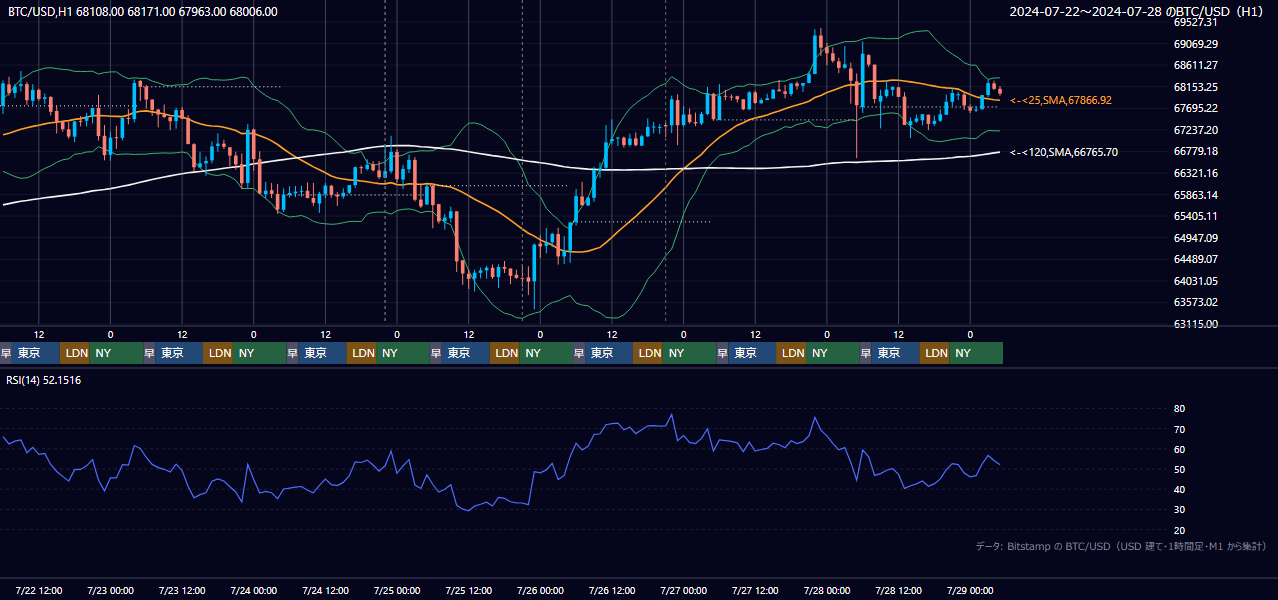
Task: Click RSI scale value 20
Action: coord(1179,530)
